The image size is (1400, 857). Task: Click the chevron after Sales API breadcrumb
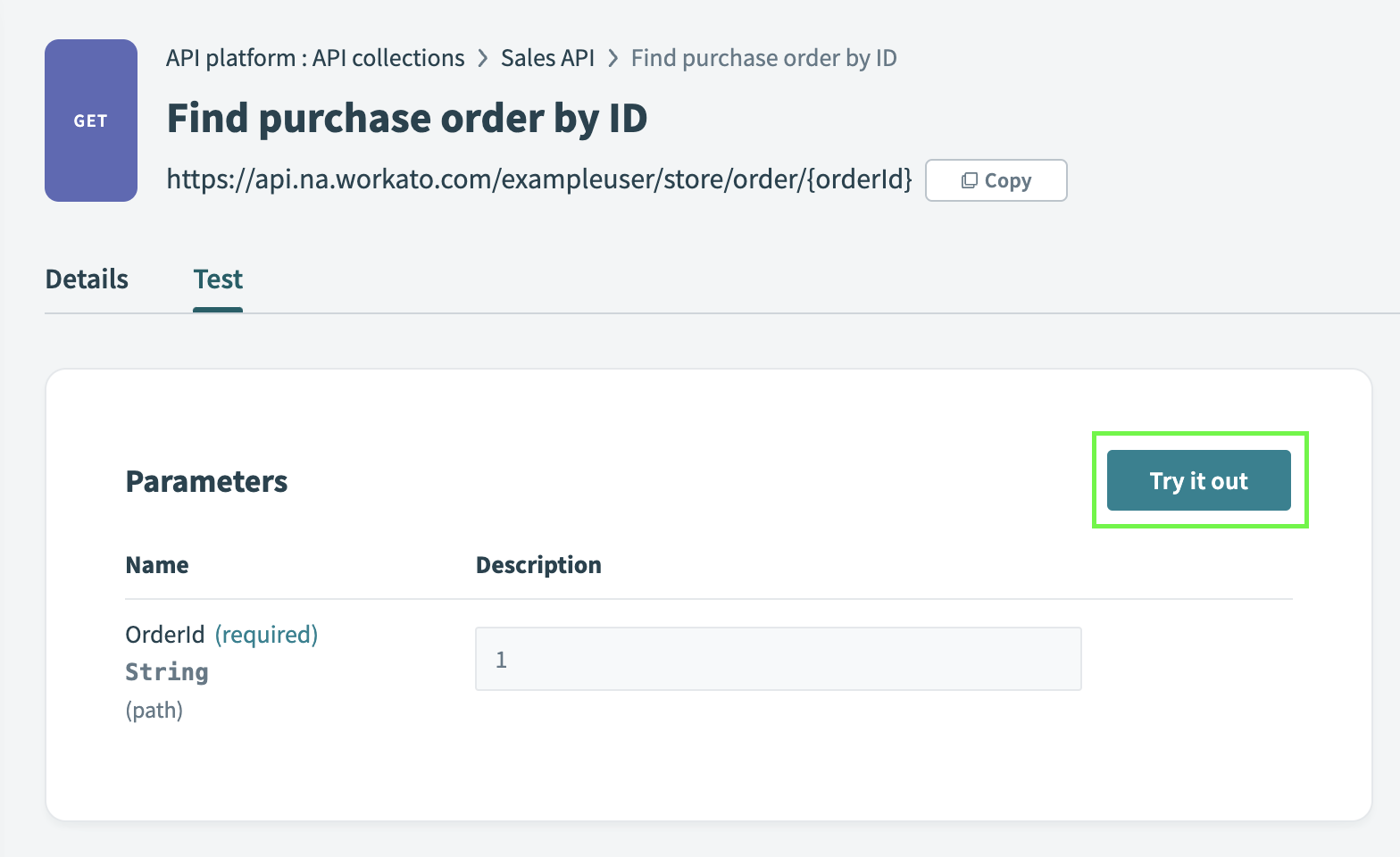coord(612,57)
